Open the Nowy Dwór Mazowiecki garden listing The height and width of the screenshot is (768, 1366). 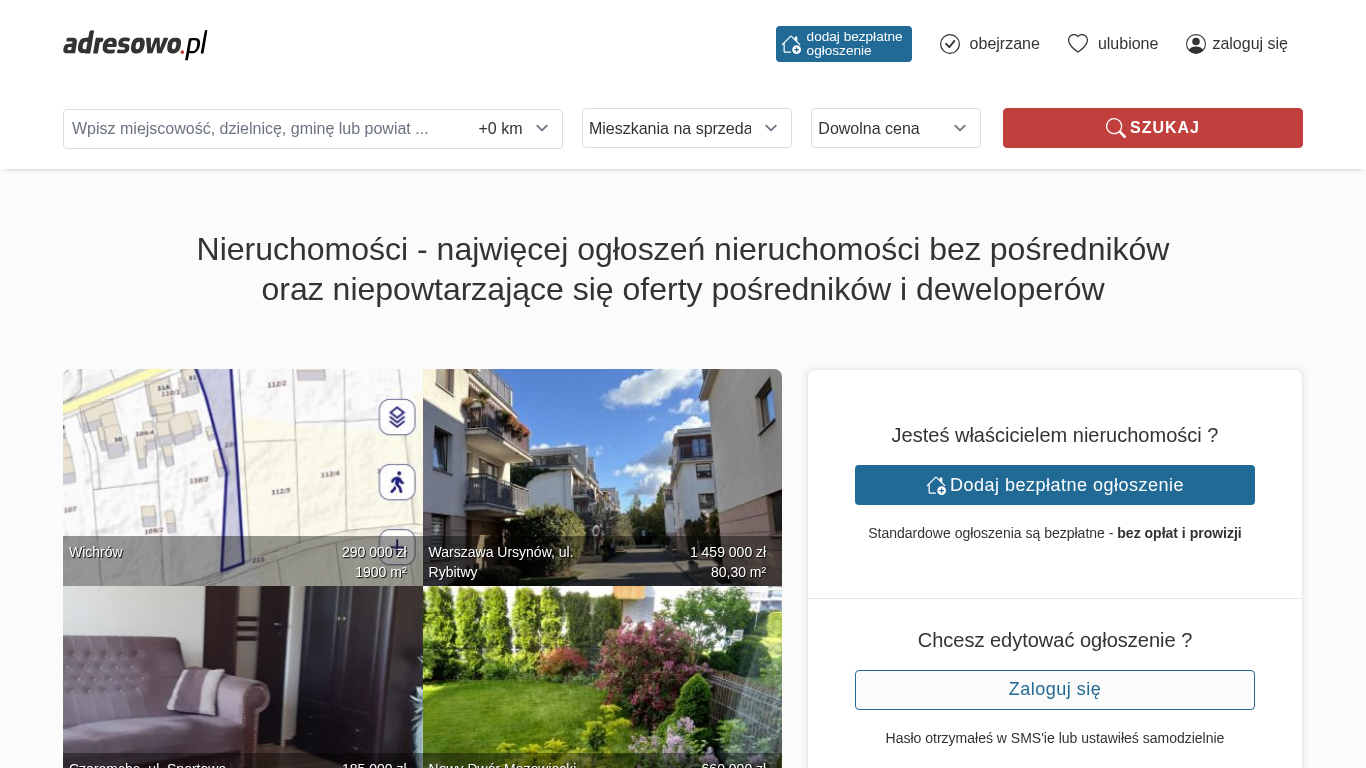click(x=602, y=670)
